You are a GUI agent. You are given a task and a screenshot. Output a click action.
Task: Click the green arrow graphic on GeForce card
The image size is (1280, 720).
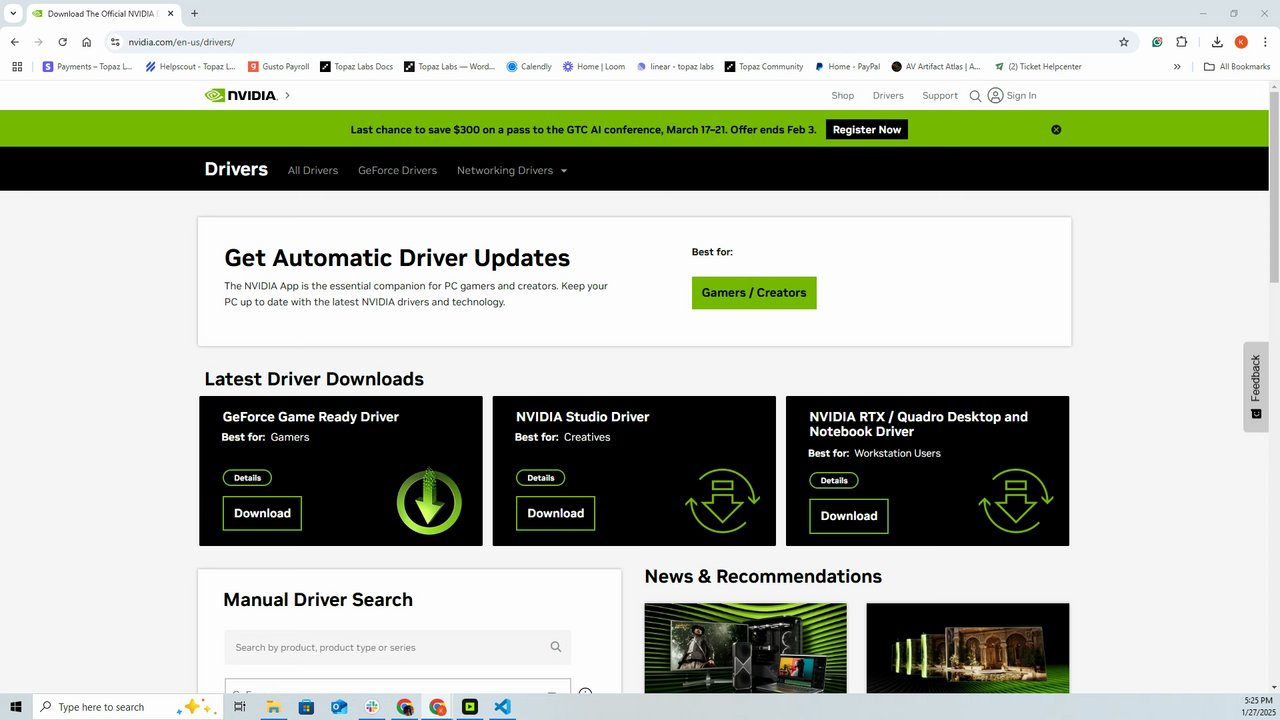click(429, 501)
